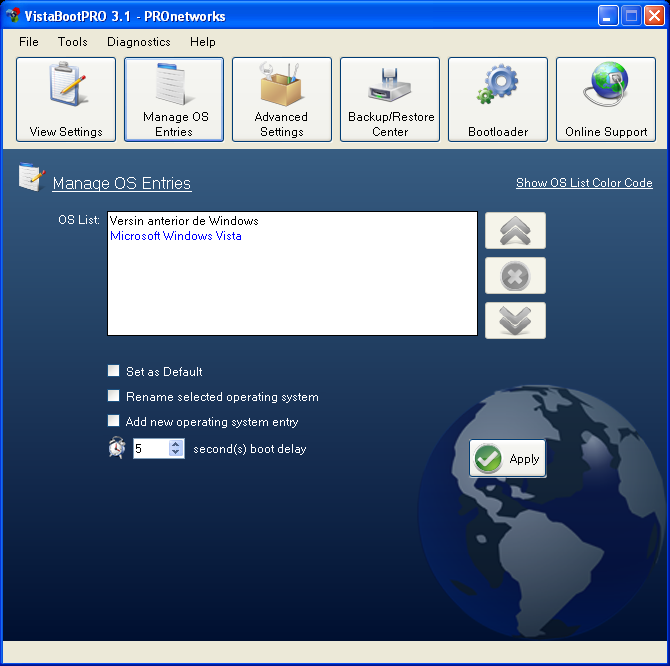Close the VistaBootPRO window
Viewport: 670px width, 666px height.
pos(654,16)
